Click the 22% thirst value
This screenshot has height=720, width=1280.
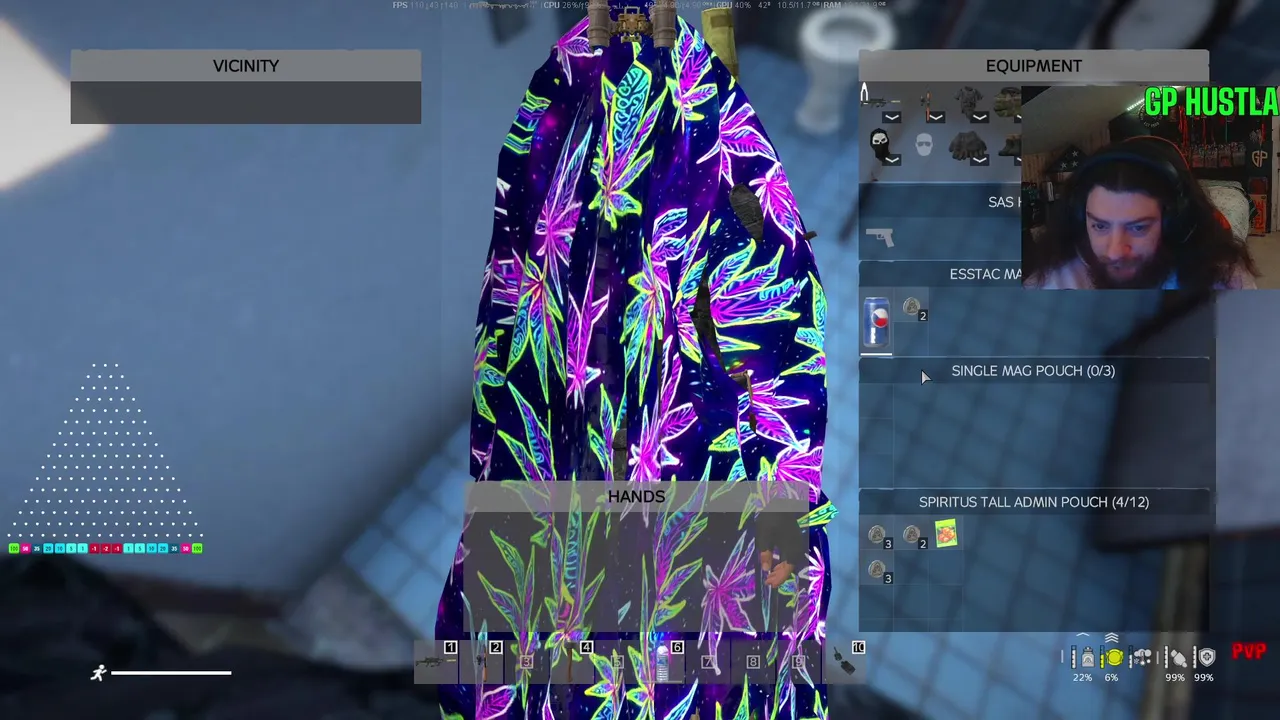coord(1083,678)
